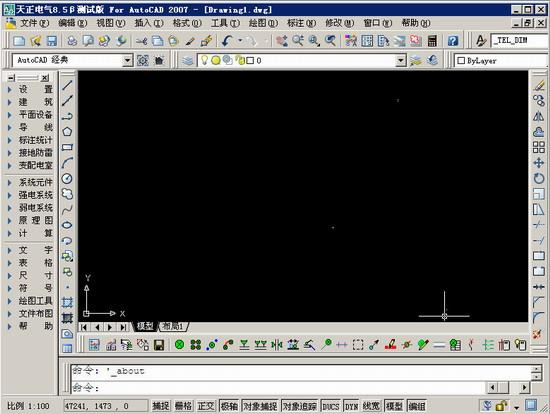The height and width of the screenshot is (414, 550).
Task: Open the layer list dropdown
Action: tap(401, 61)
